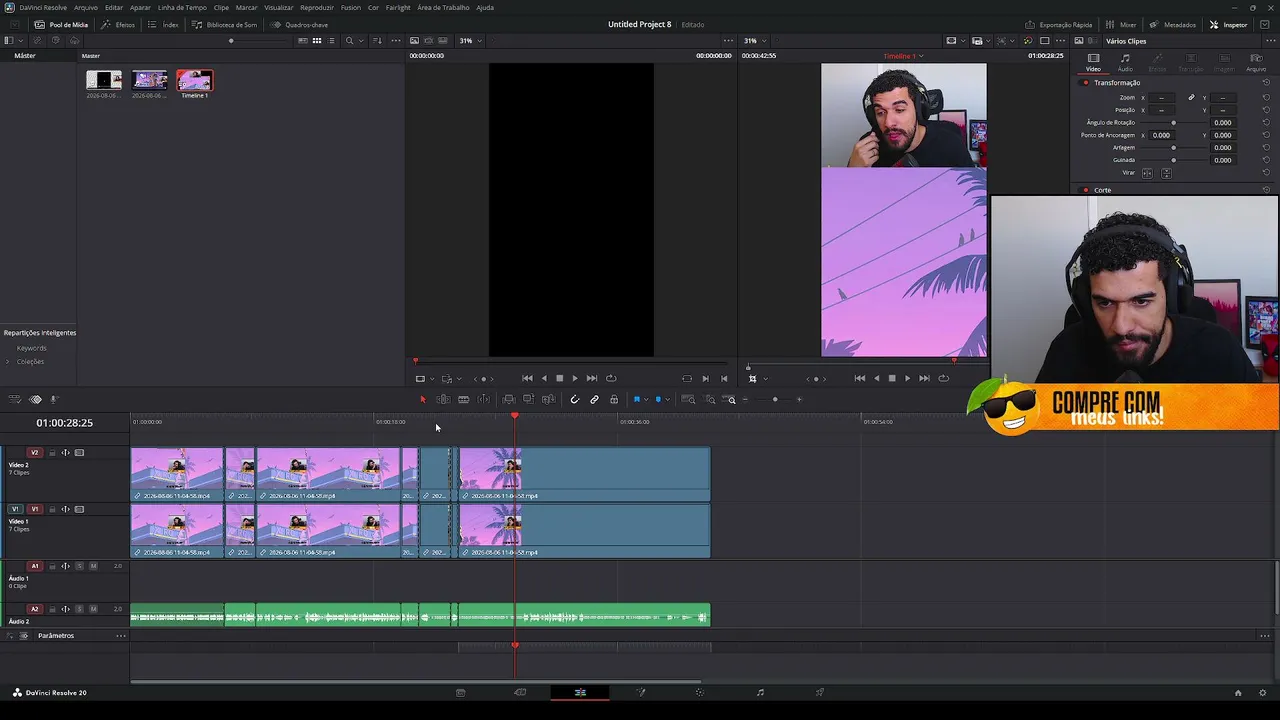Toggle auto track selector on Vídeo 2
1280x720 pixels.
[x=66, y=453]
